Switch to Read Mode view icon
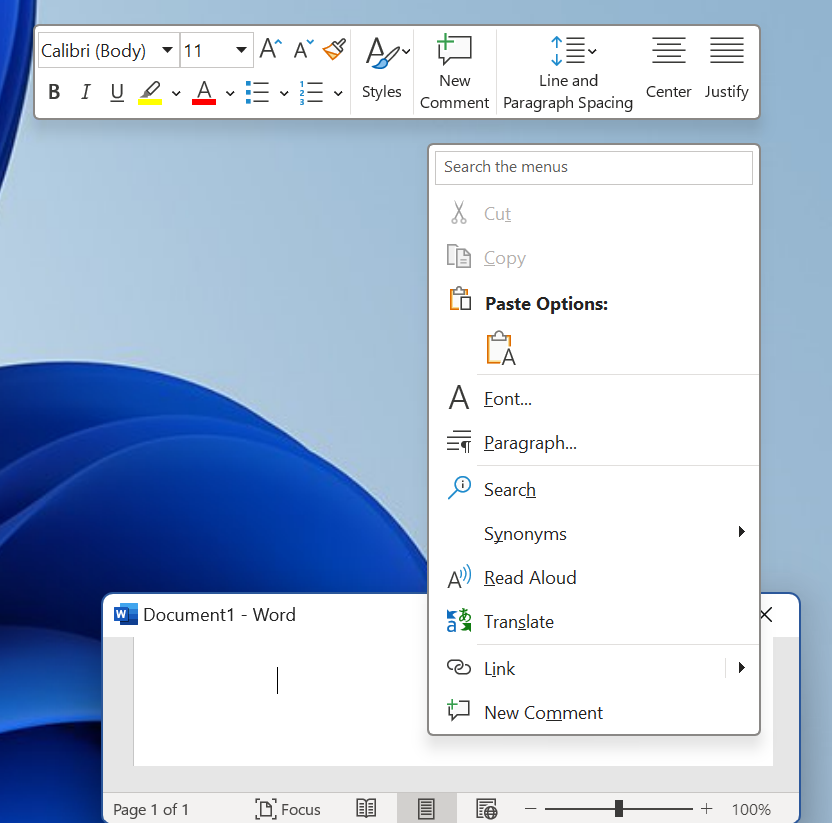832x823 pixels. pos(367,808)
